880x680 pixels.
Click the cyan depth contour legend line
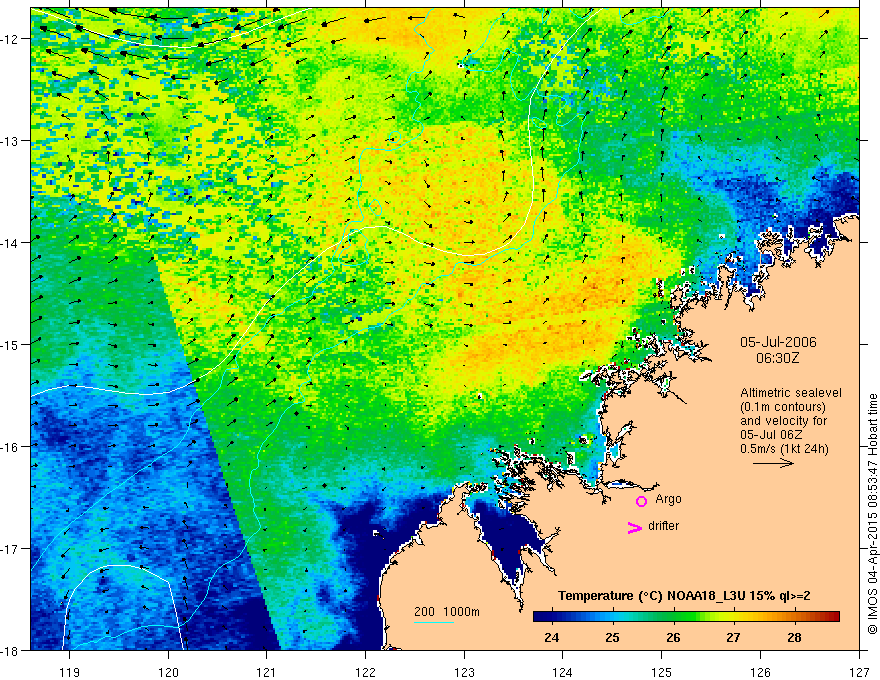click(x=434, y=622)
